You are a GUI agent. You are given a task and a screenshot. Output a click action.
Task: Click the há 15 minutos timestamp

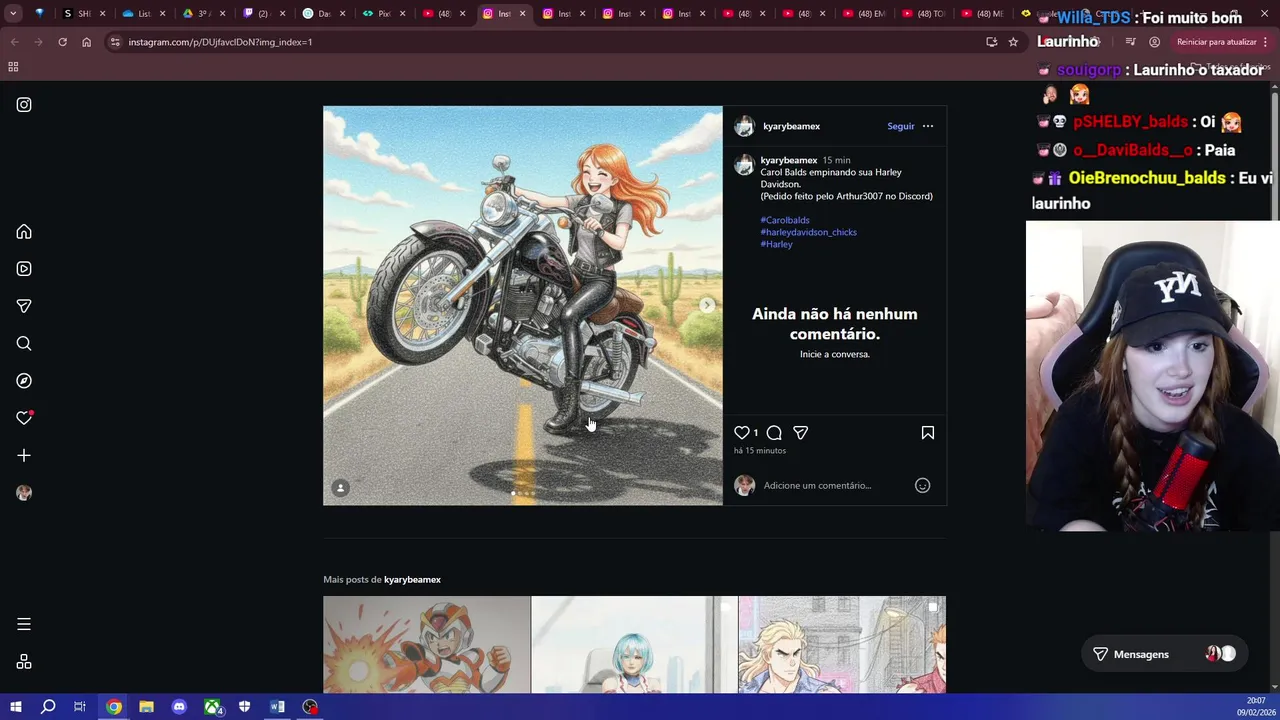point(760,451)
